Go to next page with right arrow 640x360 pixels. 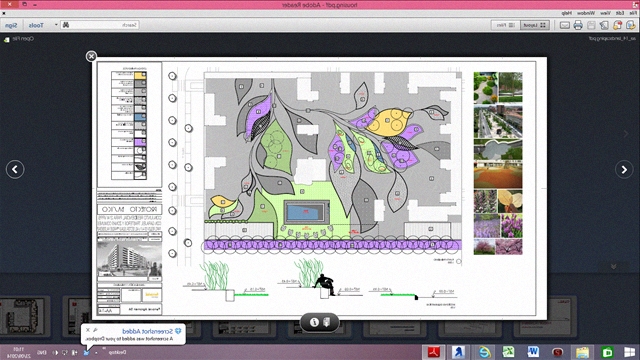624,169
